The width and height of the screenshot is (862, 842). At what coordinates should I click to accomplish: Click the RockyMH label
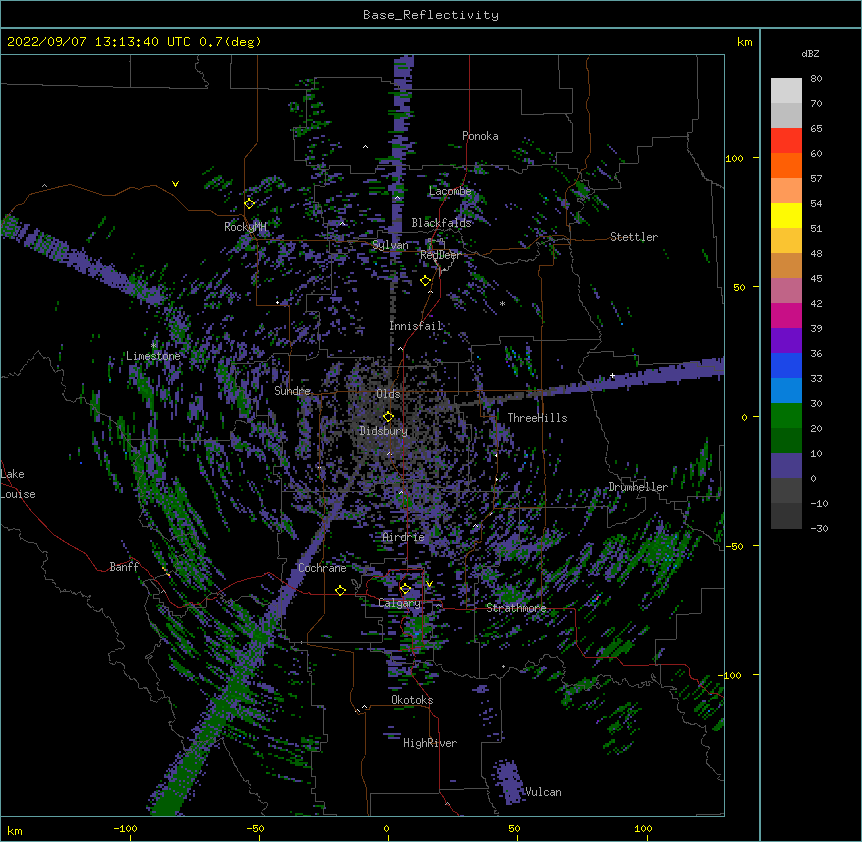[x=245, y=226]
